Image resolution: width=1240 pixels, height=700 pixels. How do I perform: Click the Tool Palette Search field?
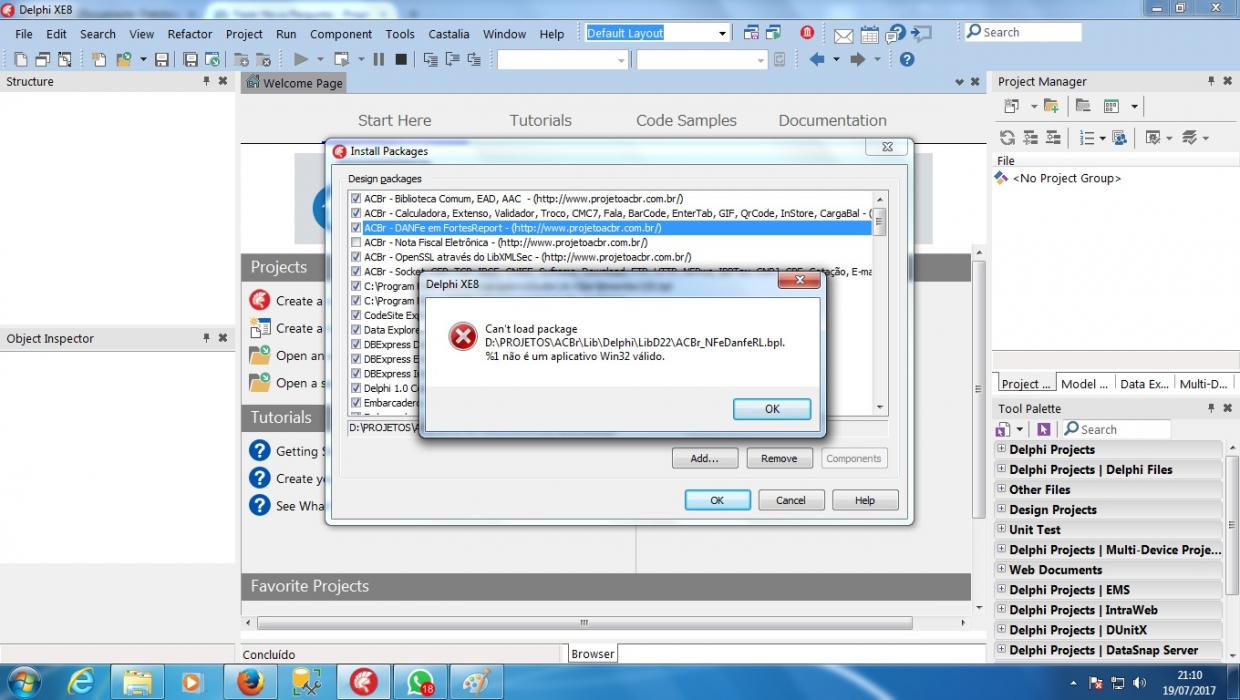[1115, 429]
